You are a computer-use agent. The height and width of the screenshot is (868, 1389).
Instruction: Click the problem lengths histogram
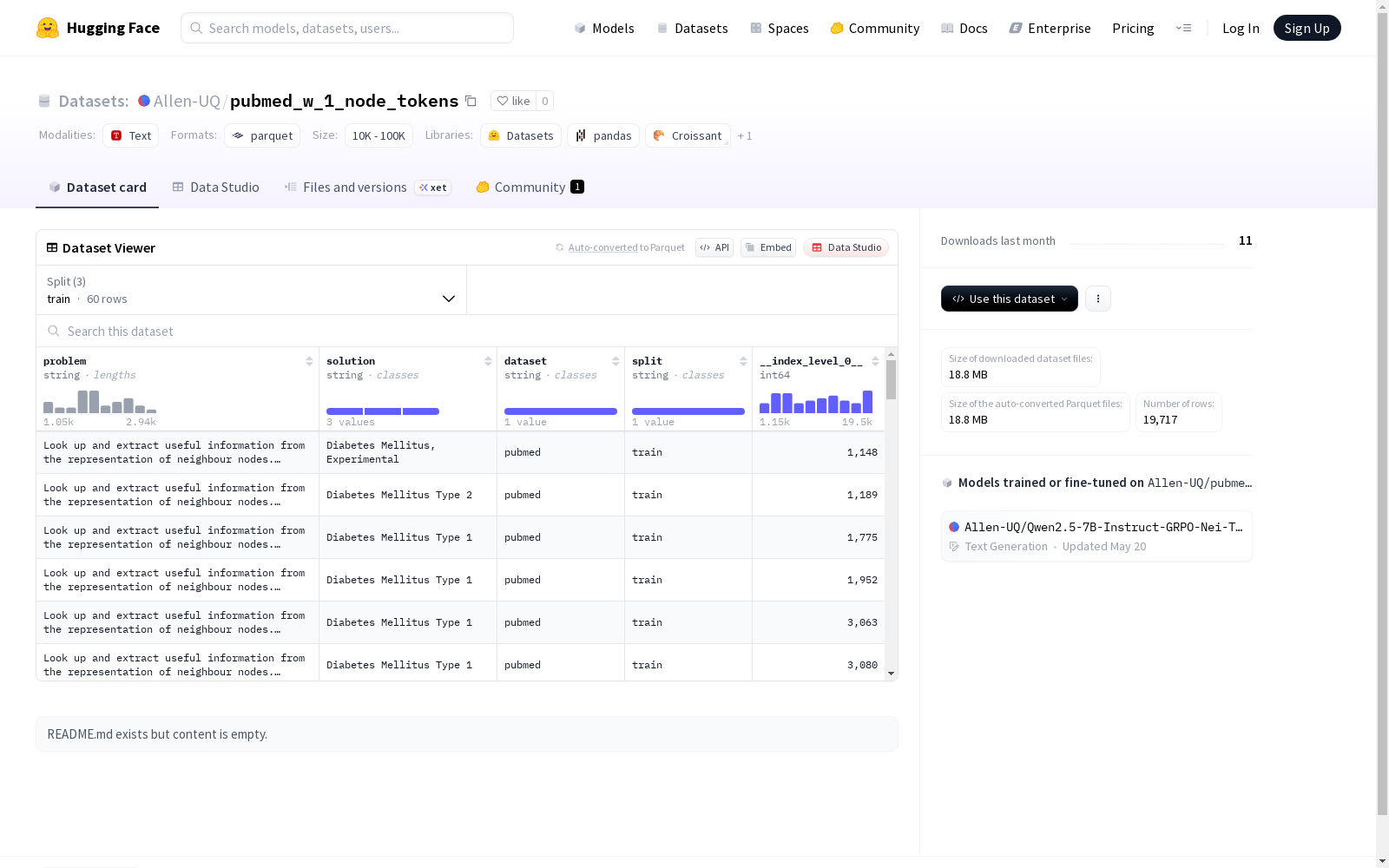[x=100, y=402]
